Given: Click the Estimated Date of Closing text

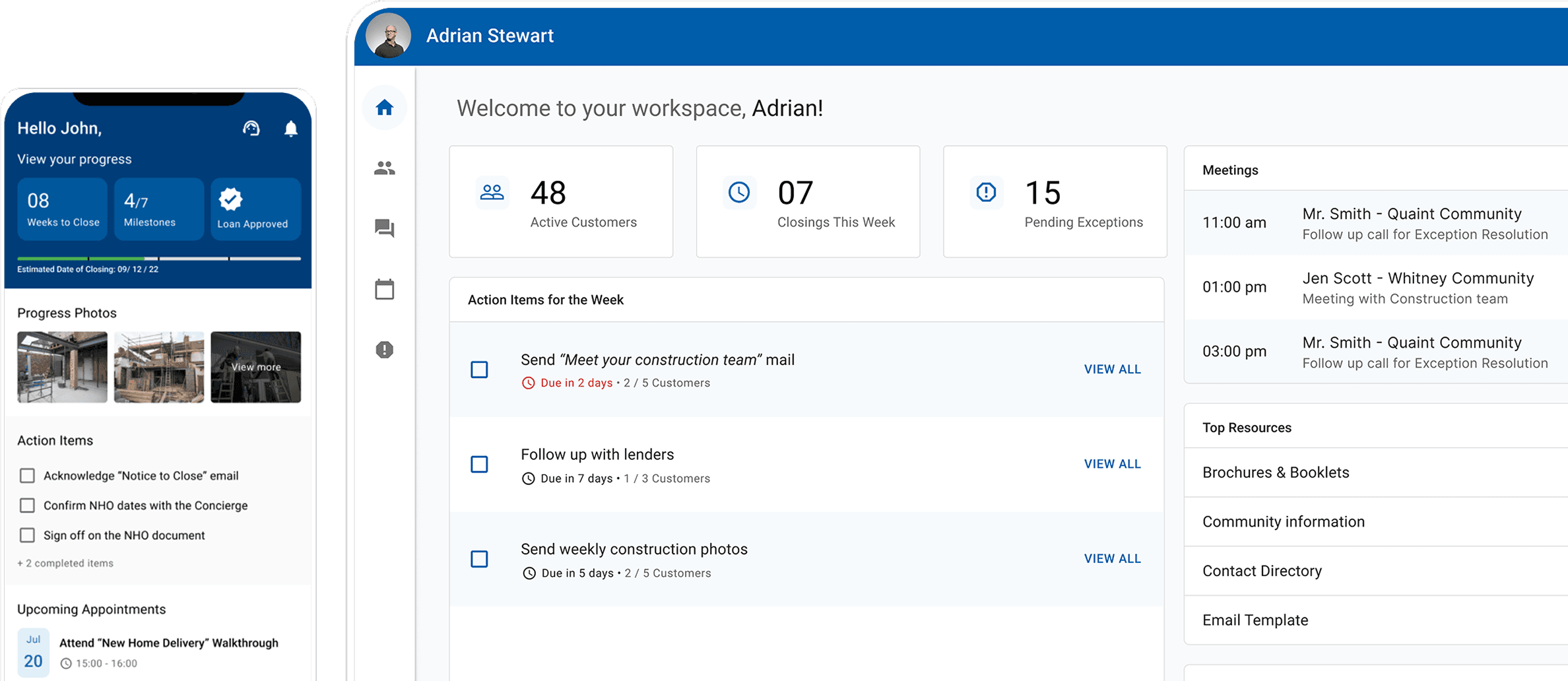Looking at the screenshot, I should pos(88,269).
